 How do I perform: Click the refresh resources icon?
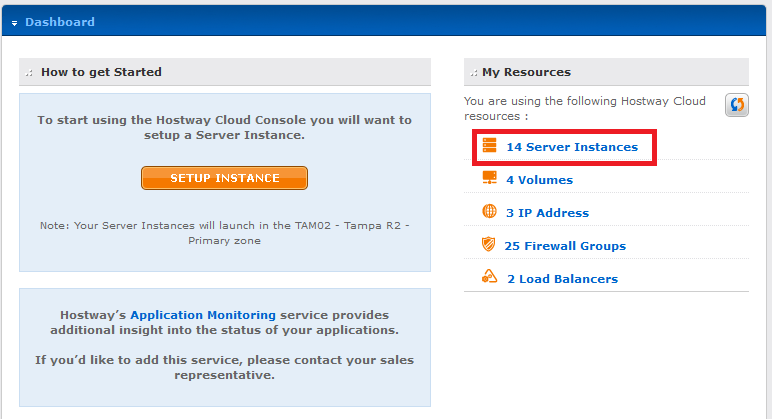(x=737, y=105)
